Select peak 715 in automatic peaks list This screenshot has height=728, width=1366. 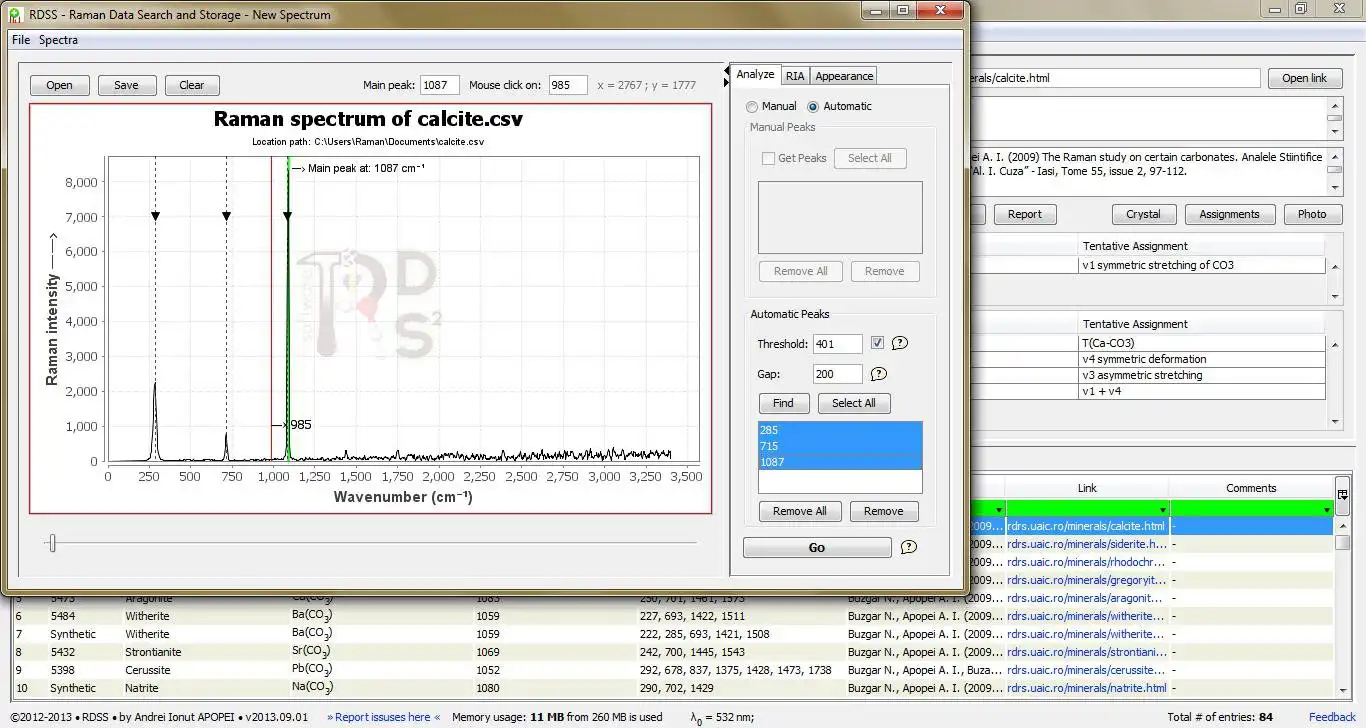click(840, 446)
